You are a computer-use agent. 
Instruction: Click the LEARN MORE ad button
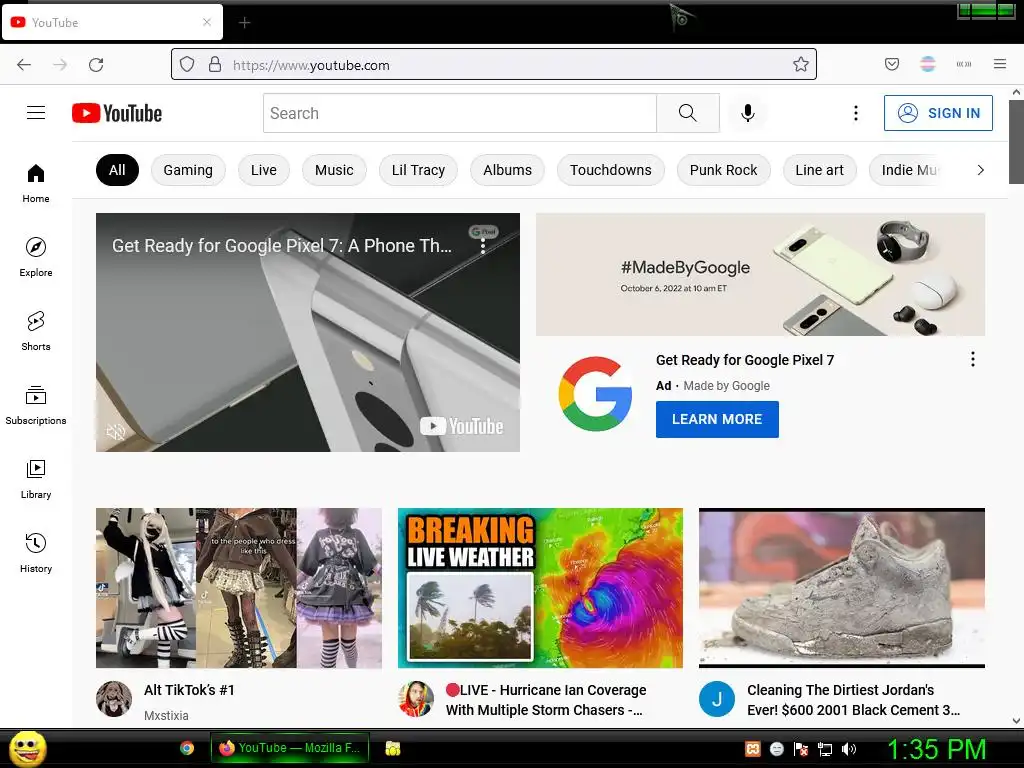pos(717,419)
